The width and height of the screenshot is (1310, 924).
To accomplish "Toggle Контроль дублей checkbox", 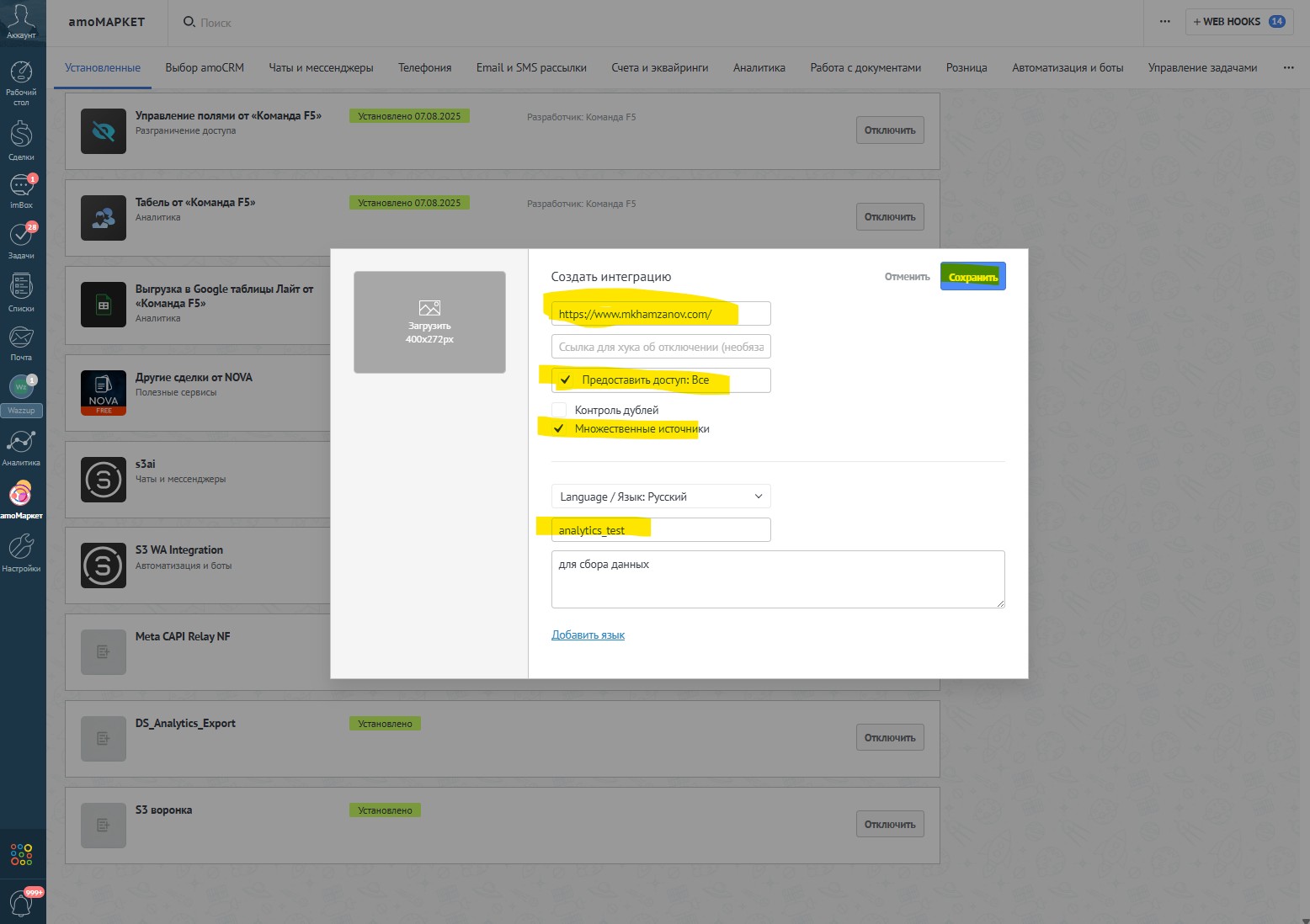I will pos(559,410).
